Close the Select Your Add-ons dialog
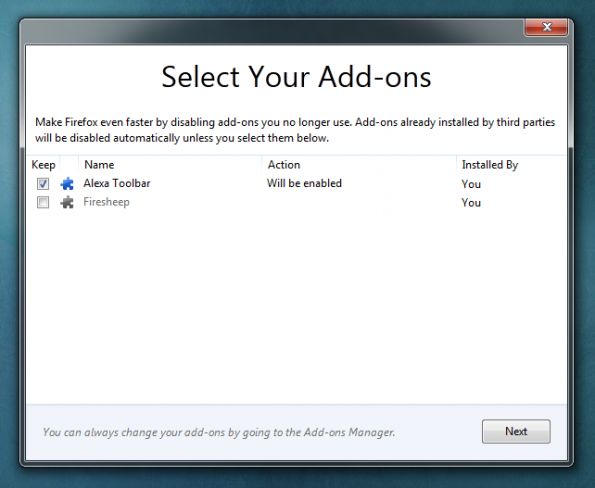The image size is (595, 488). coord(546,27)
